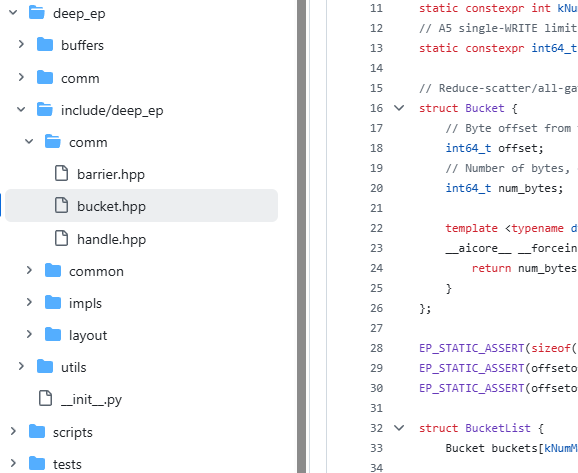The height and width of the screenshot is (473, 578).
Task: Fold the struct Bucket code block
Action: (399, 108)
